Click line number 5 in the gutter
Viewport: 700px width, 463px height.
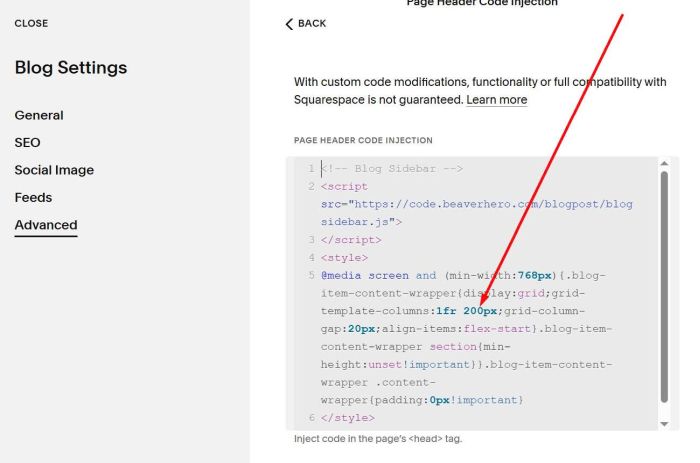[x=312, y=275]
